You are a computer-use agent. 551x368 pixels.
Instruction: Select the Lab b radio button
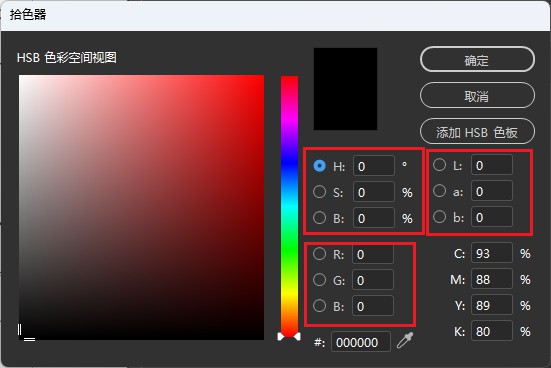(x=440, y=217)
